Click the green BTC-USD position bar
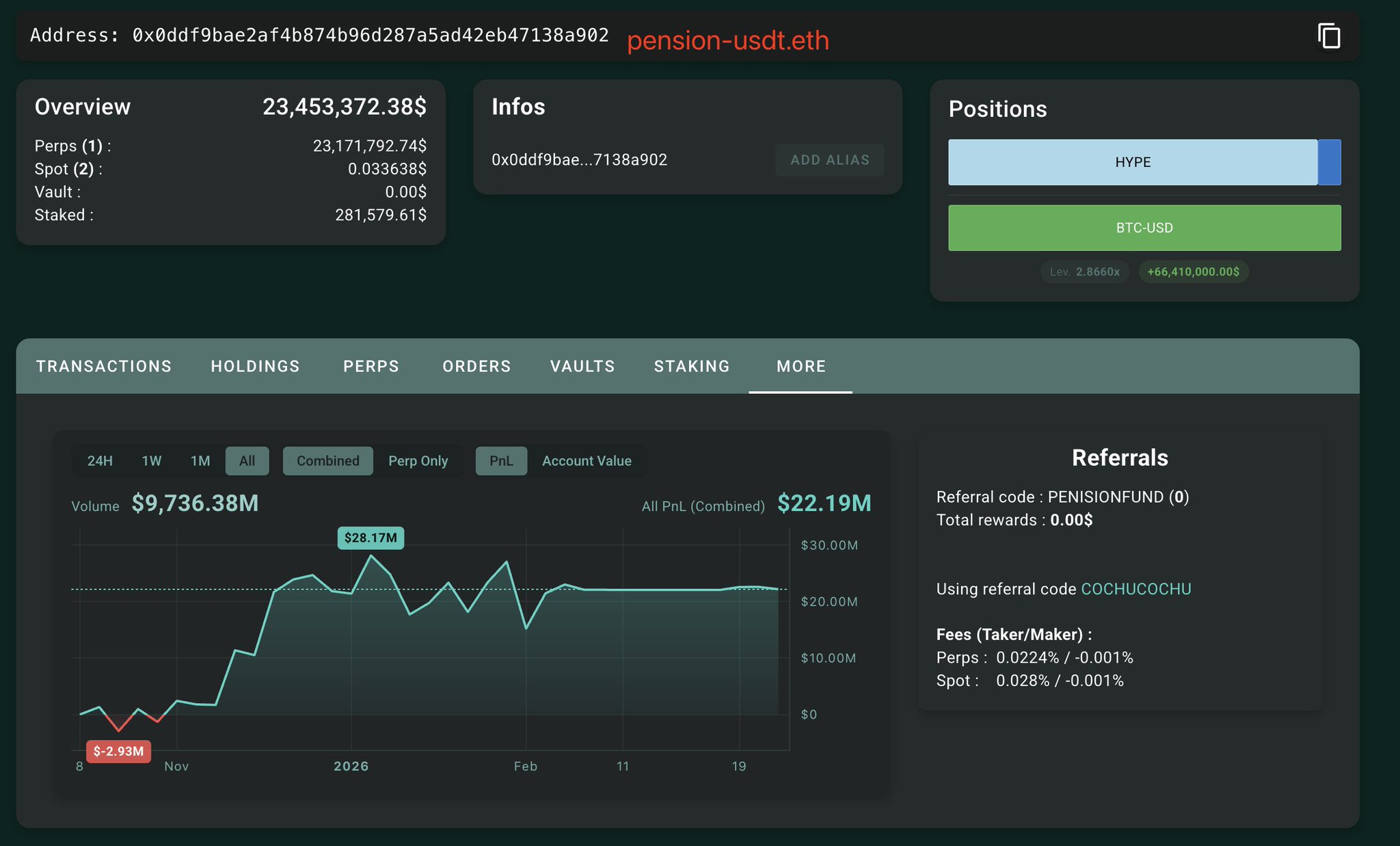Viewport: 1400px width, 846px height. tap(1144, 228)
